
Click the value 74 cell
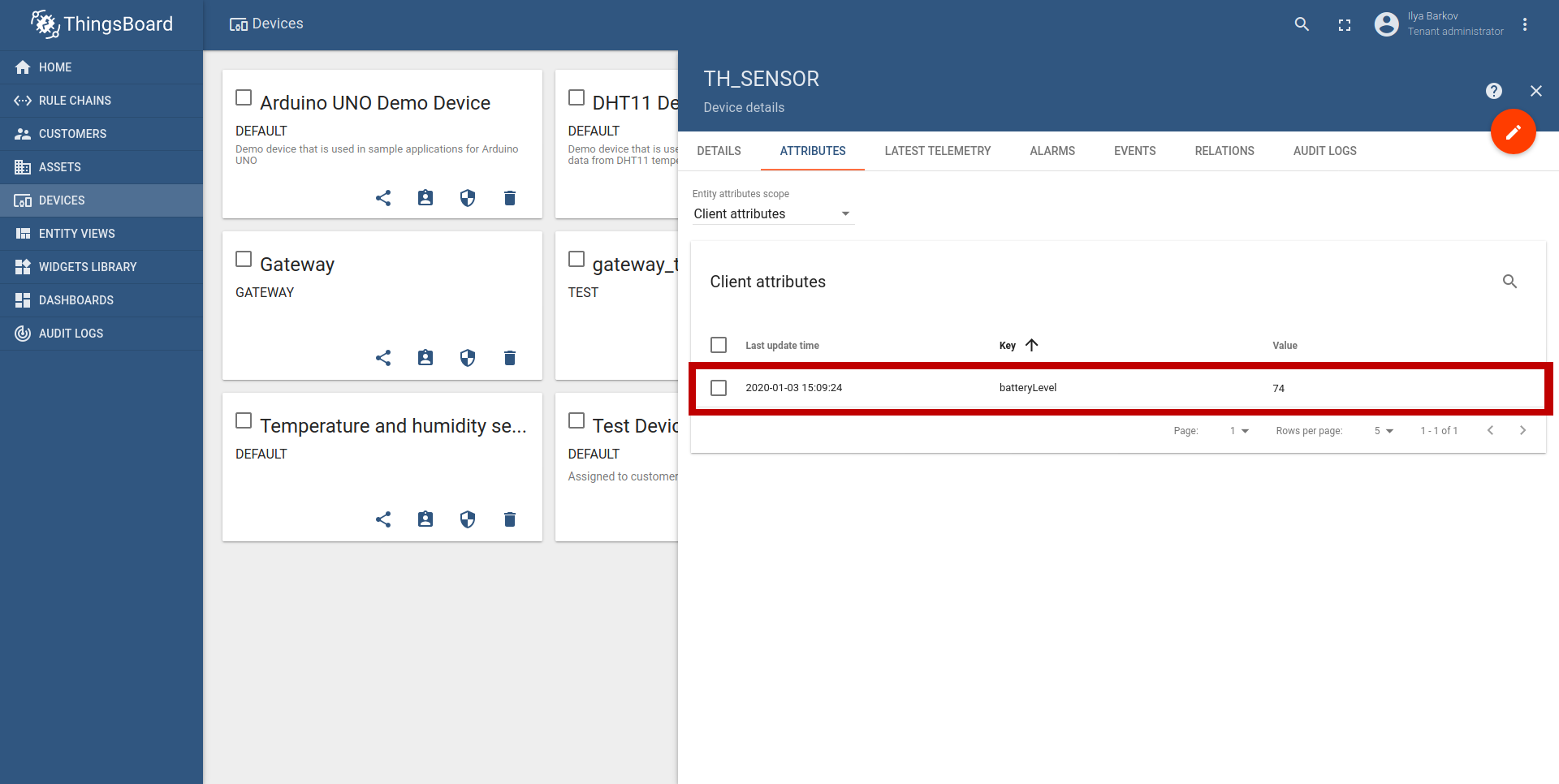click(x=1279, y=389)
